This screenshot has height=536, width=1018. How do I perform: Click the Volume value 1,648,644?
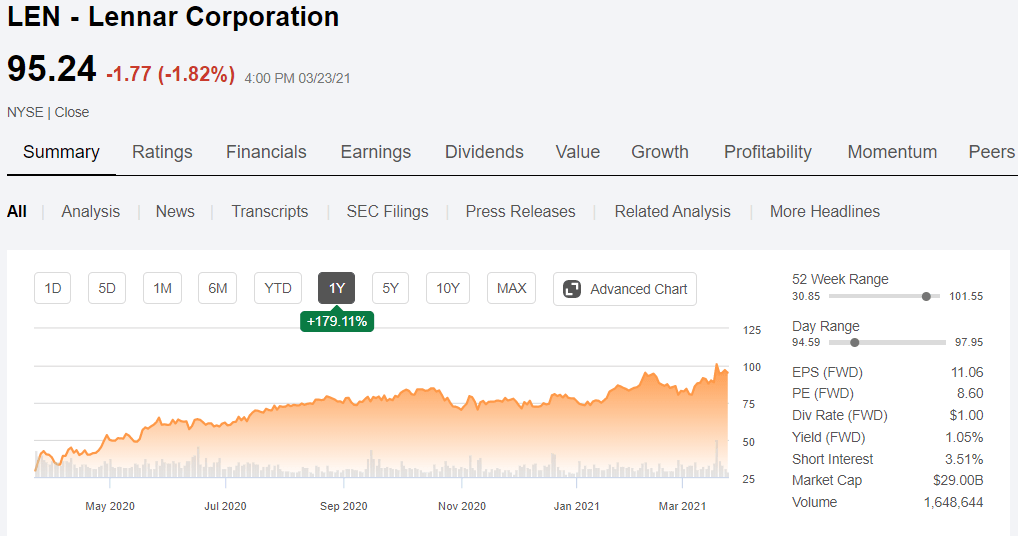click(954, 502)
